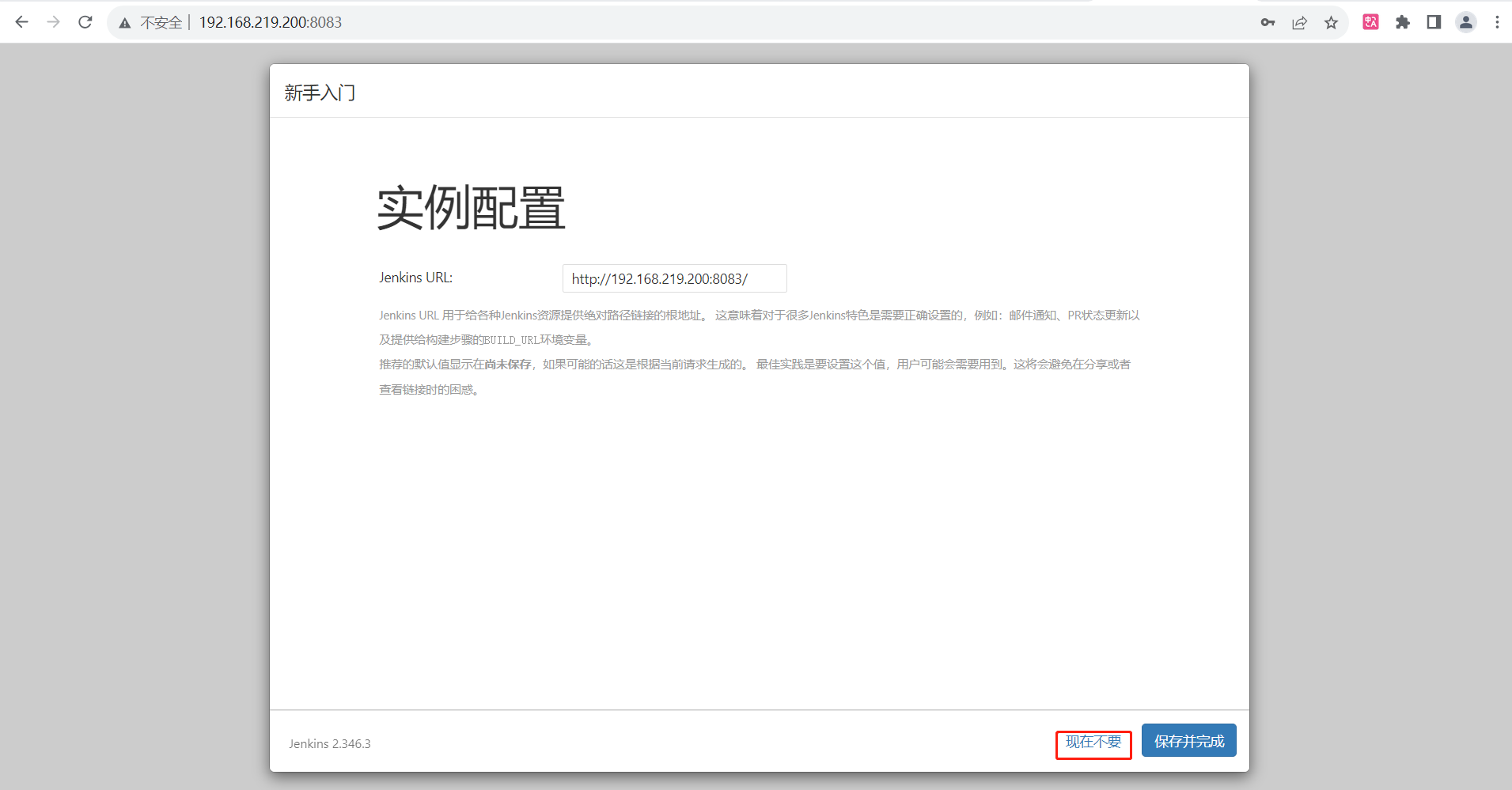Toggle the browser side panel icon
This screenshot has width=1512, height=790.
[x=1434, y=22]
